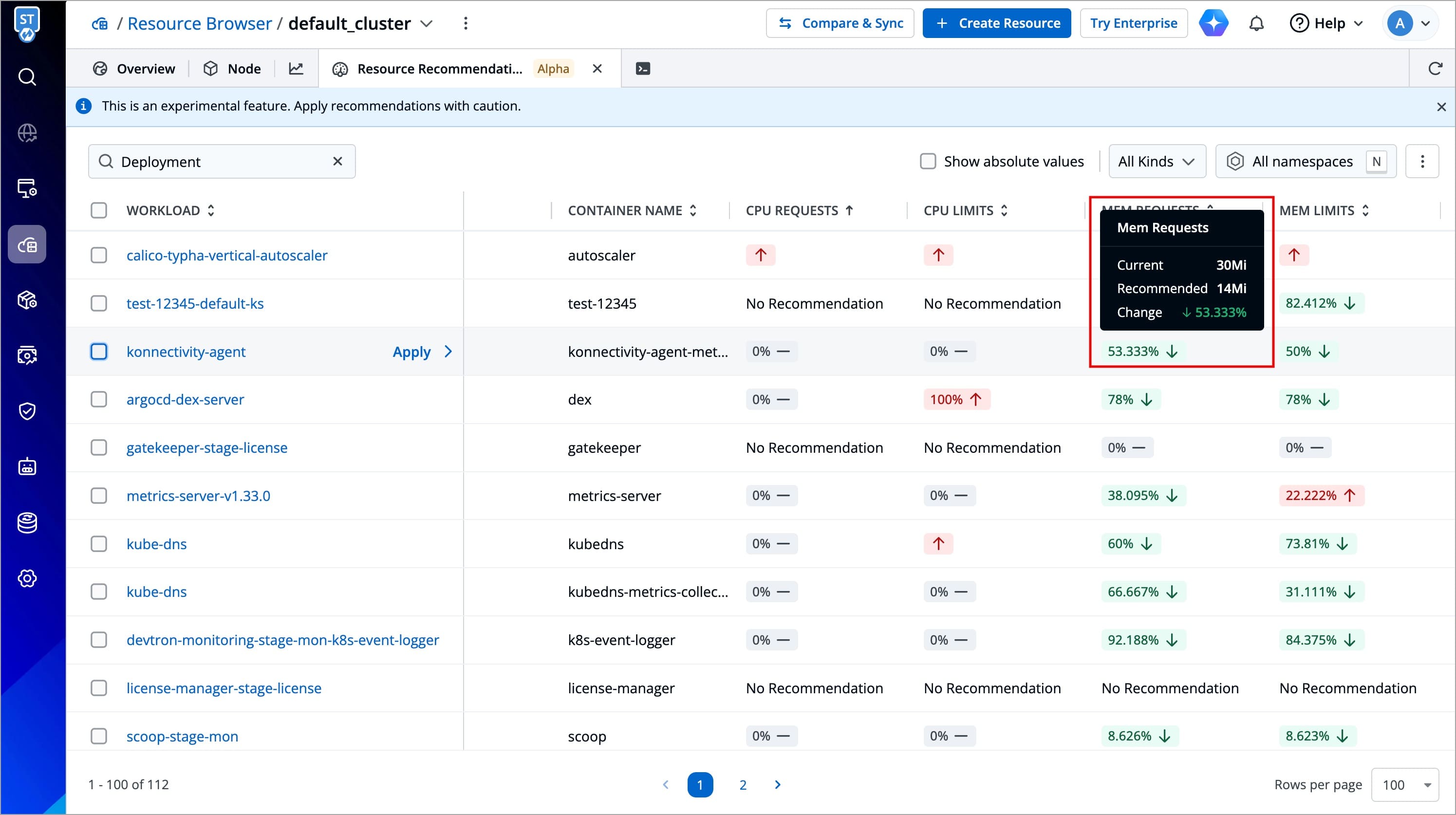Switch to the Node tab
Screen dimensions: 1456x815
pyautogui.click(x=232, y=68)
